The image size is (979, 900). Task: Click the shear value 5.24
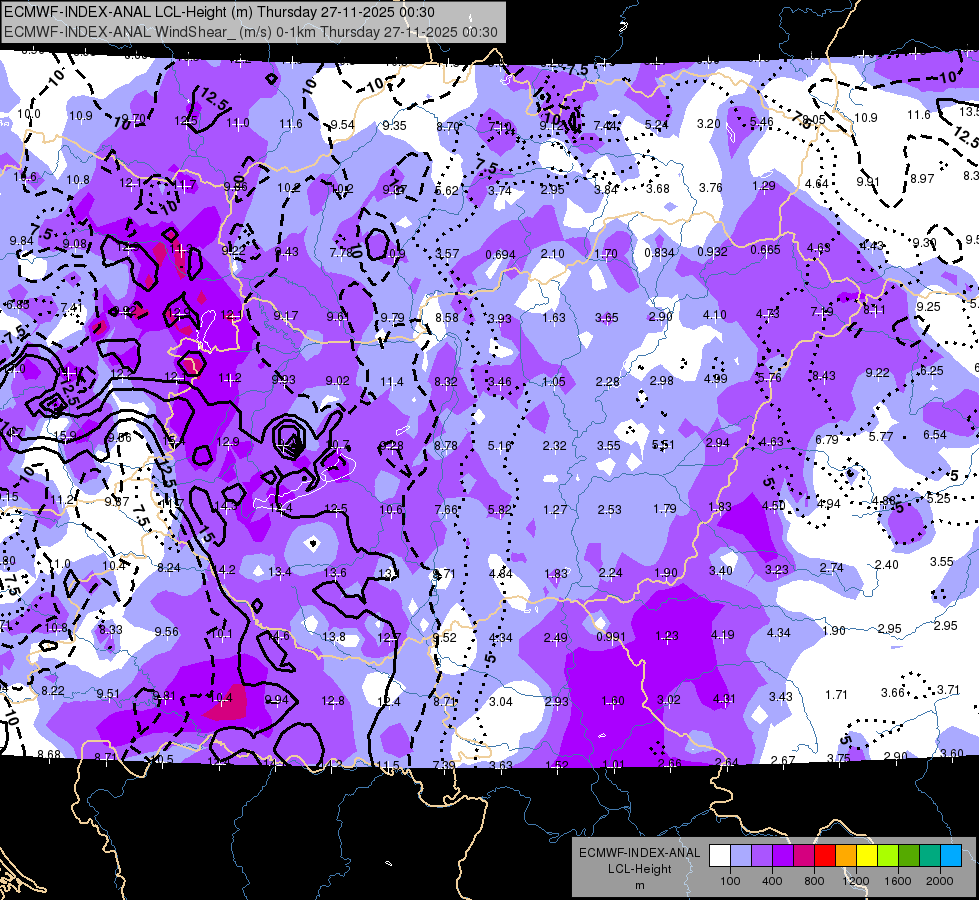coord(656,124)
